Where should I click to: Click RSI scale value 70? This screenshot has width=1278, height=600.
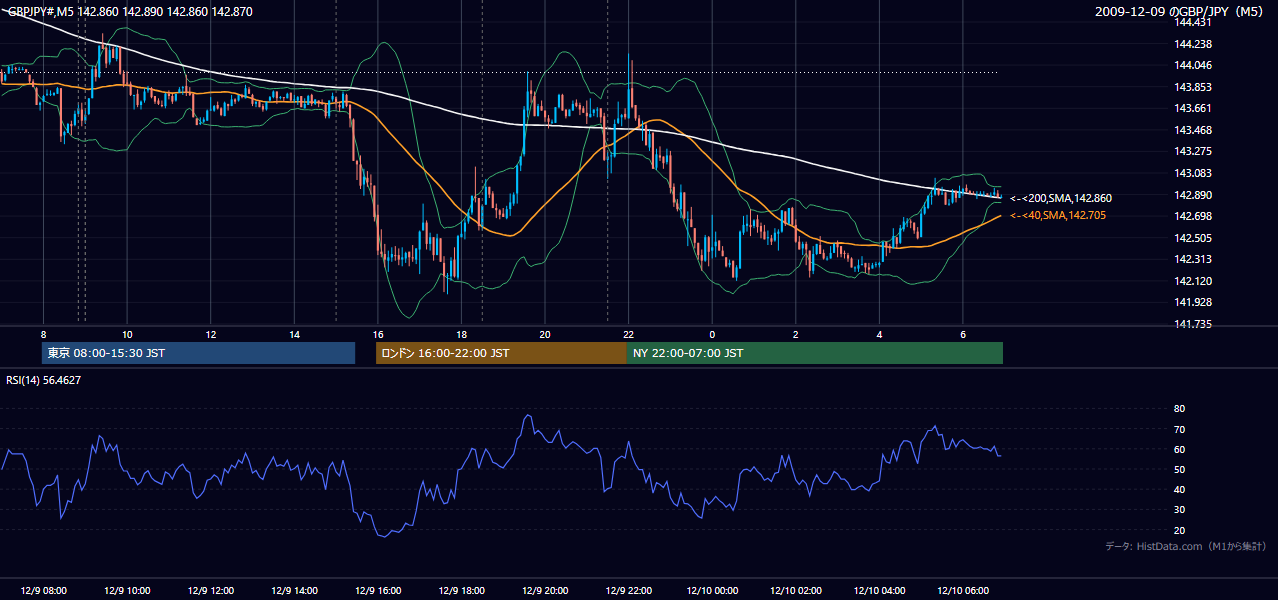(x=1179, y=429)
